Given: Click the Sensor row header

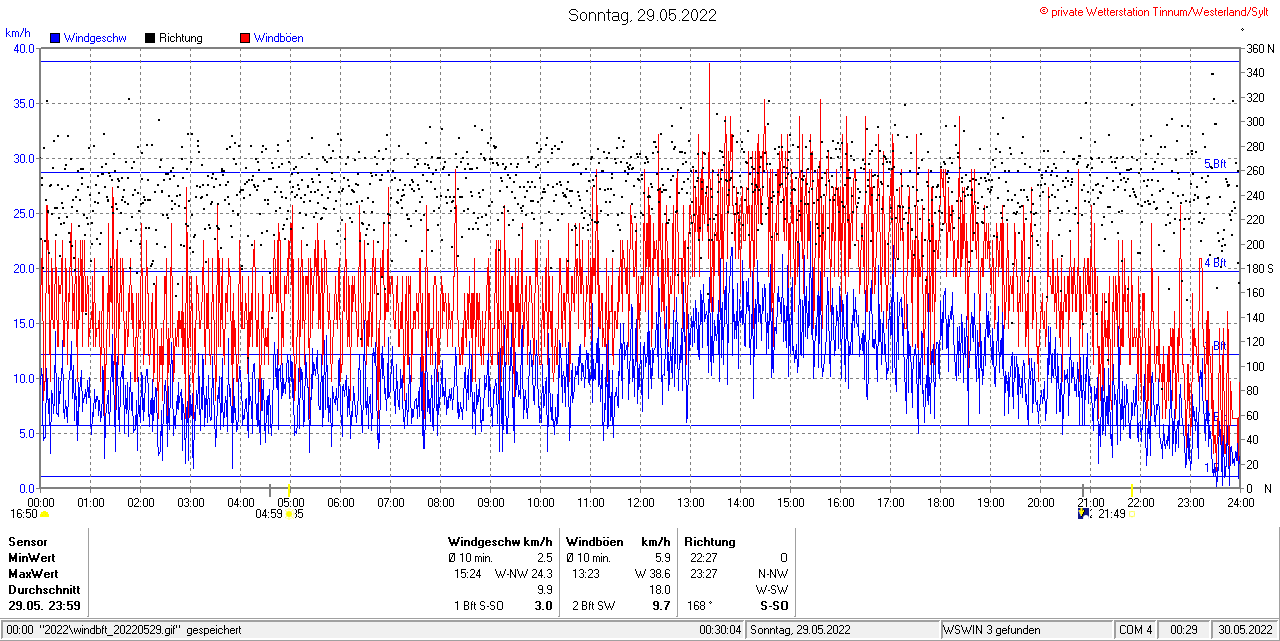Looking at the screenshot, I should tap(28, 542).
